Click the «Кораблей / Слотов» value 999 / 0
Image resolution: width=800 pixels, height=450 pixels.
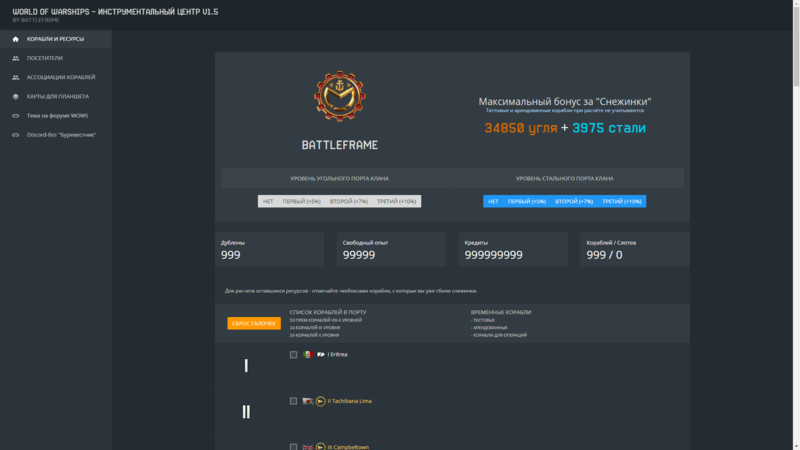pyautogui.click(x=604, y=255)
